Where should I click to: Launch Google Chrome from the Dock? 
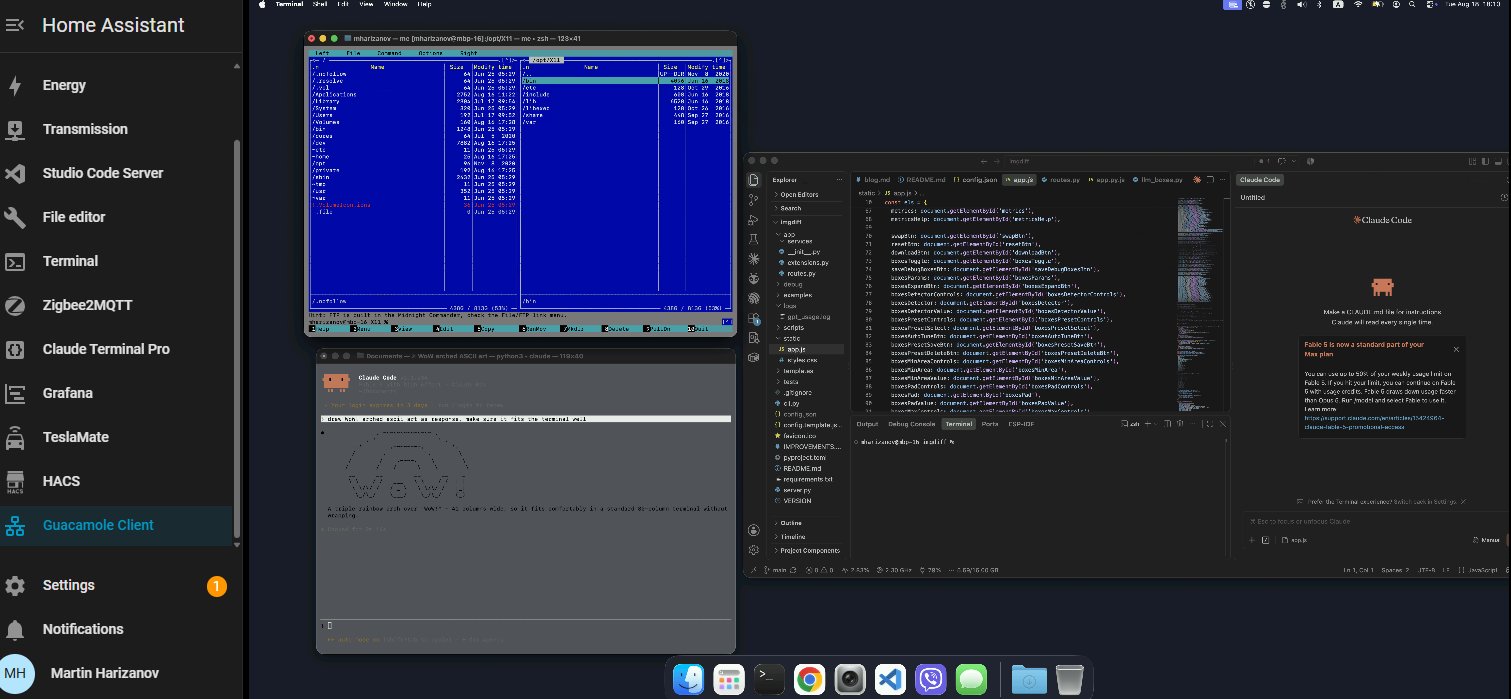click(x=809, y=680)
